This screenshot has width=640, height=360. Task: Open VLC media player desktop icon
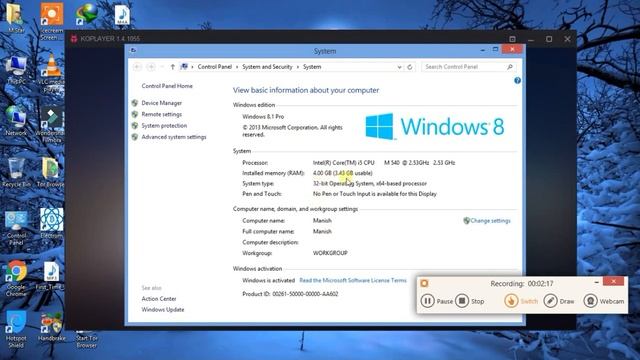(x=52, y=73)
